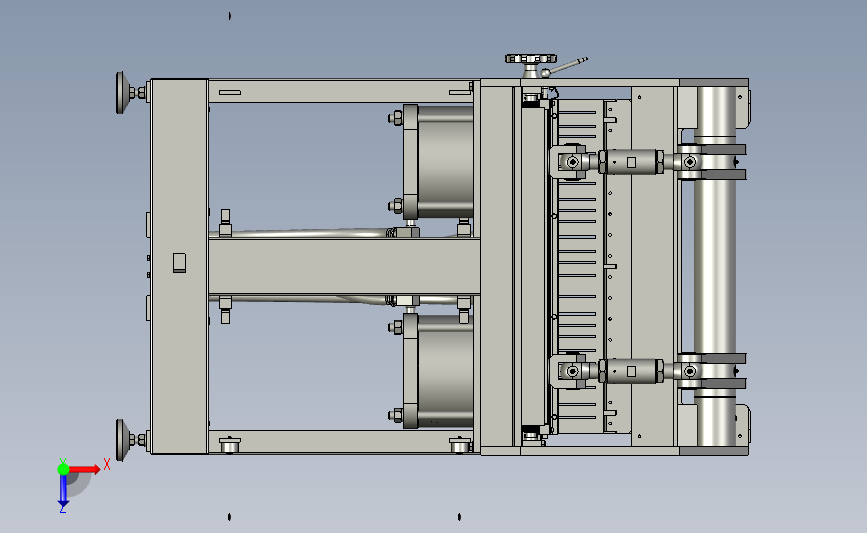
Task: Click the red X axis arrow of triad
Action: [85, 469]
